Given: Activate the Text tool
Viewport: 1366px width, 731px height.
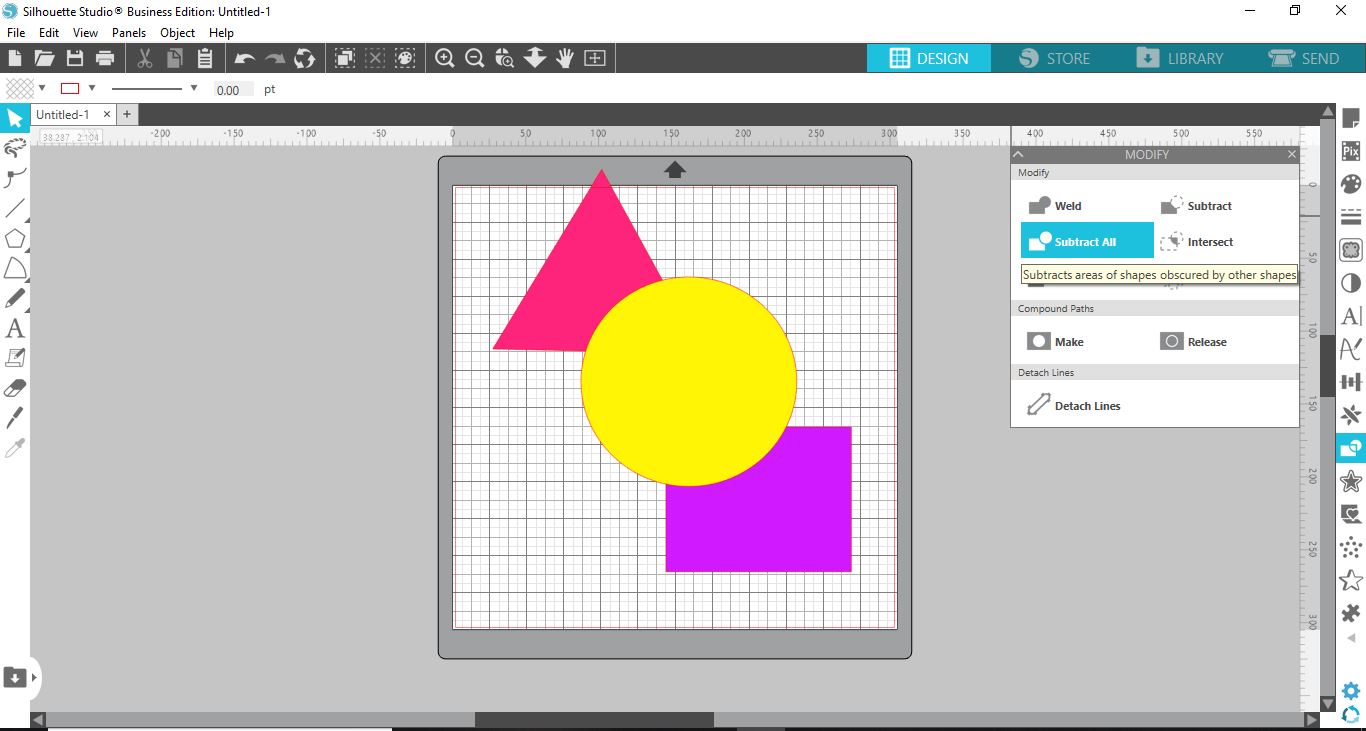Looking at the screenshot, I should pos(15,328).
